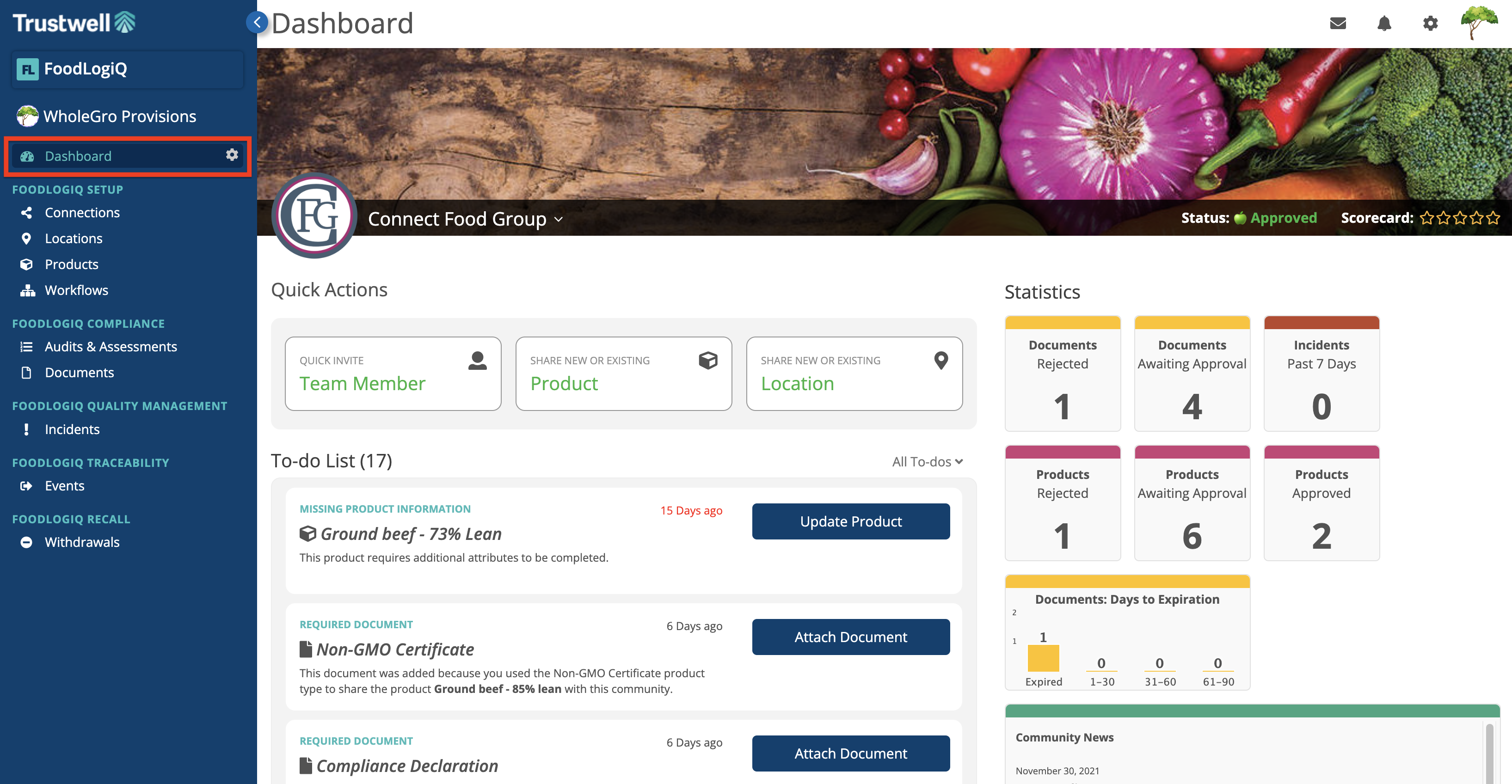The image size is (1512, 784).
Task: Collapse the sidebar with arrow button
Action: 257,22
